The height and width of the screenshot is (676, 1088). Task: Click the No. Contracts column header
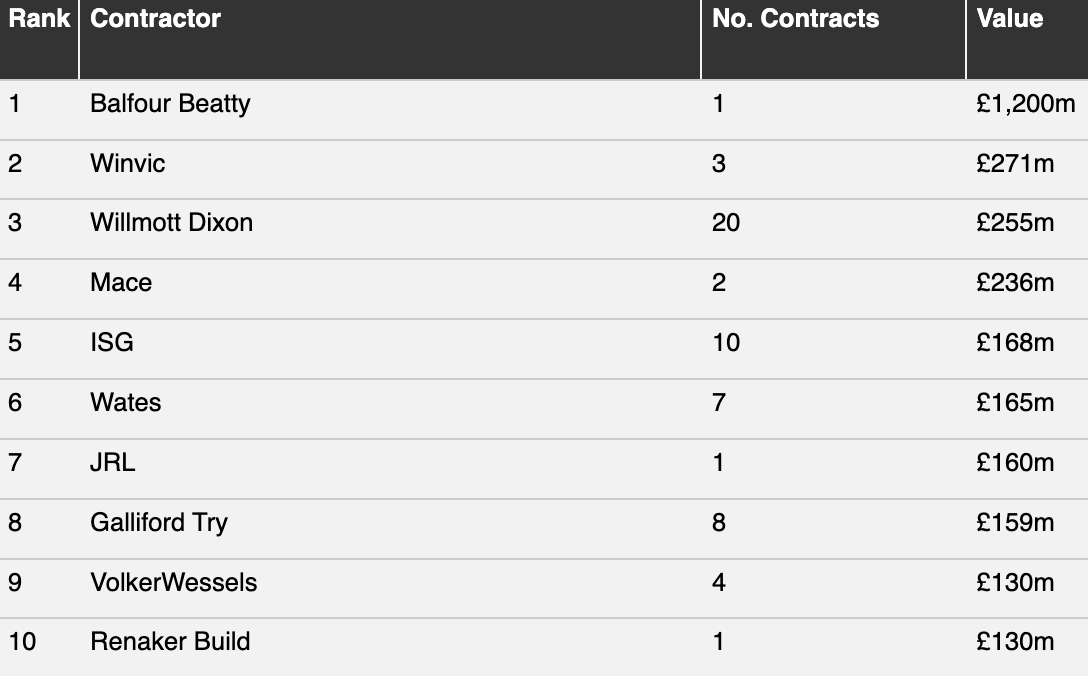(795, 19)
